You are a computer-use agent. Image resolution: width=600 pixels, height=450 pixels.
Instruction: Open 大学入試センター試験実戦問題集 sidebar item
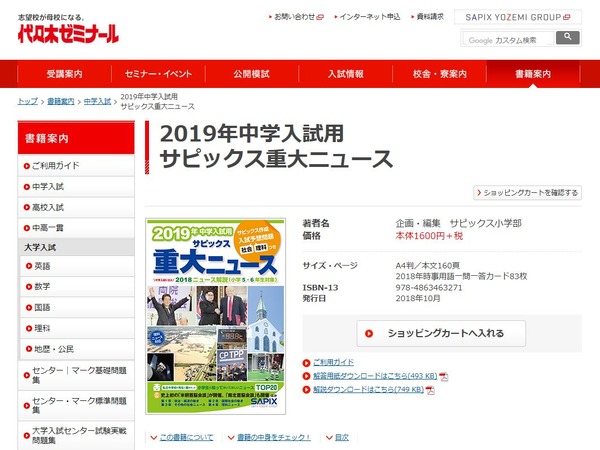tap(76, 435)
